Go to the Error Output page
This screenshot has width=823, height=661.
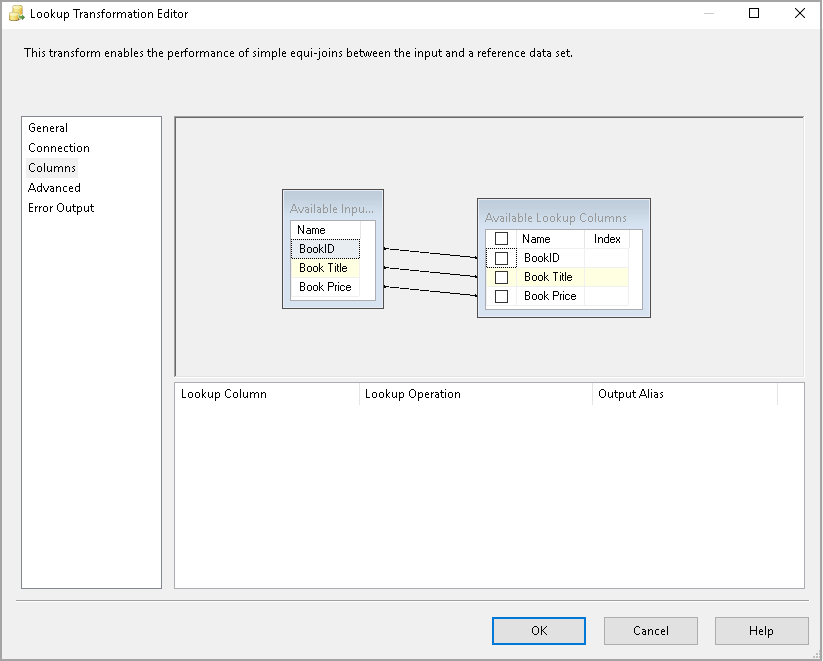(61, 208)
